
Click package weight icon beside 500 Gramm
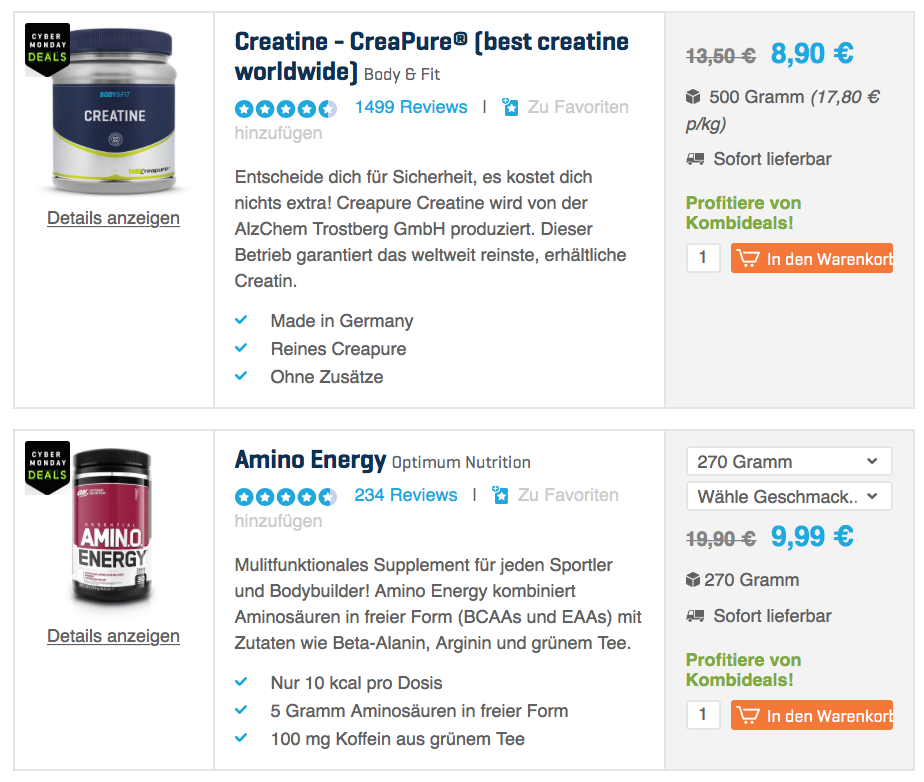click(x=694, y=97)
